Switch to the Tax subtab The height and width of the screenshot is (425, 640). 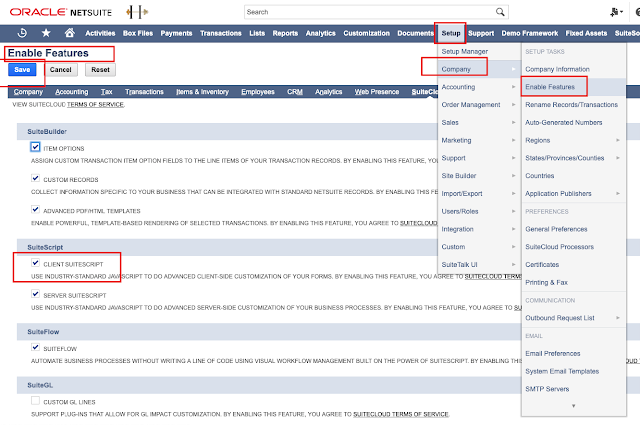(107, 91)
